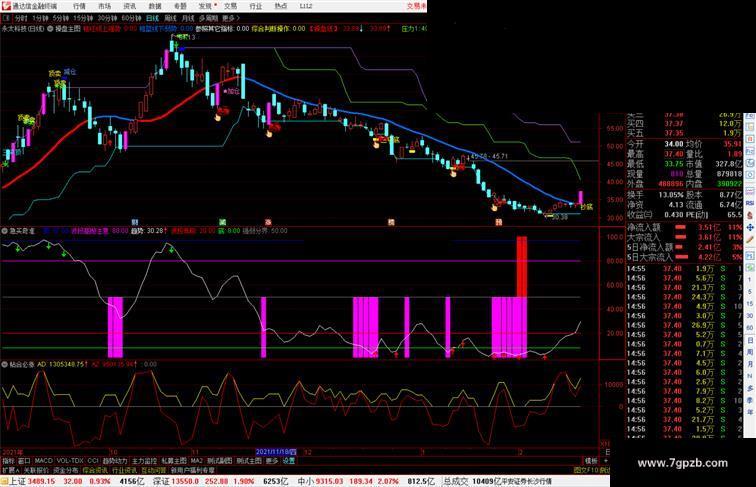
Task: Open the 互动问答 tab
Action: [x=154, y=470]
